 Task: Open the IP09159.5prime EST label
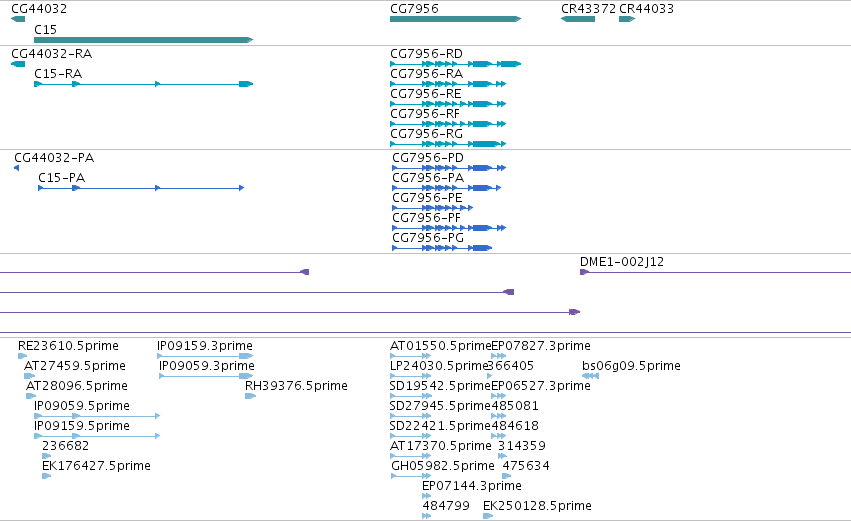pos(82,427)
